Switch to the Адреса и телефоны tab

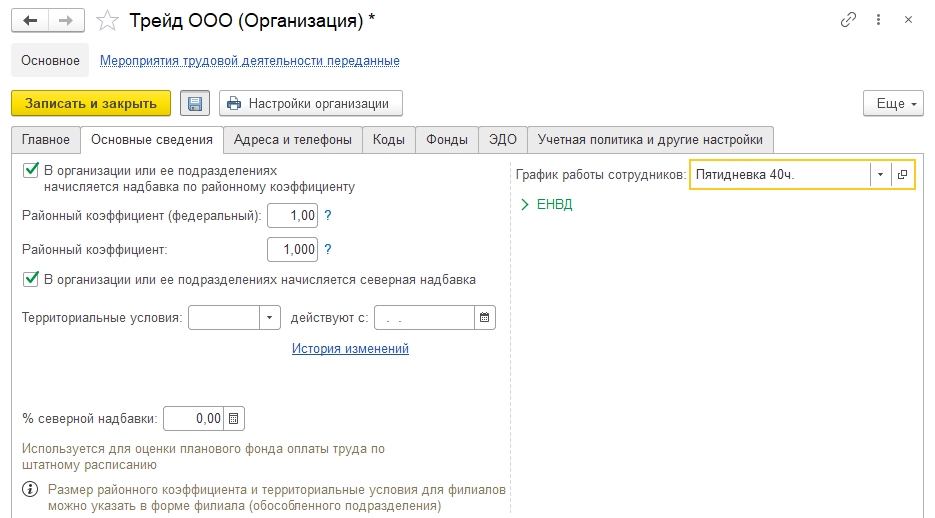point(292,140)
